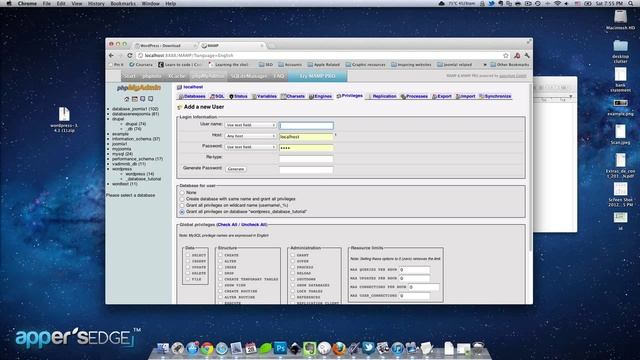Select grant privileges on wordpress_database_tutorial option
The height and width of the screenshot is (360, 640).
click(182, 212)
